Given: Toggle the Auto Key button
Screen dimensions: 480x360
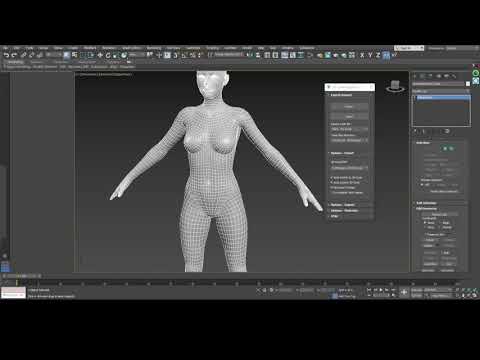Looking at the screenshot, I should 417,290.
